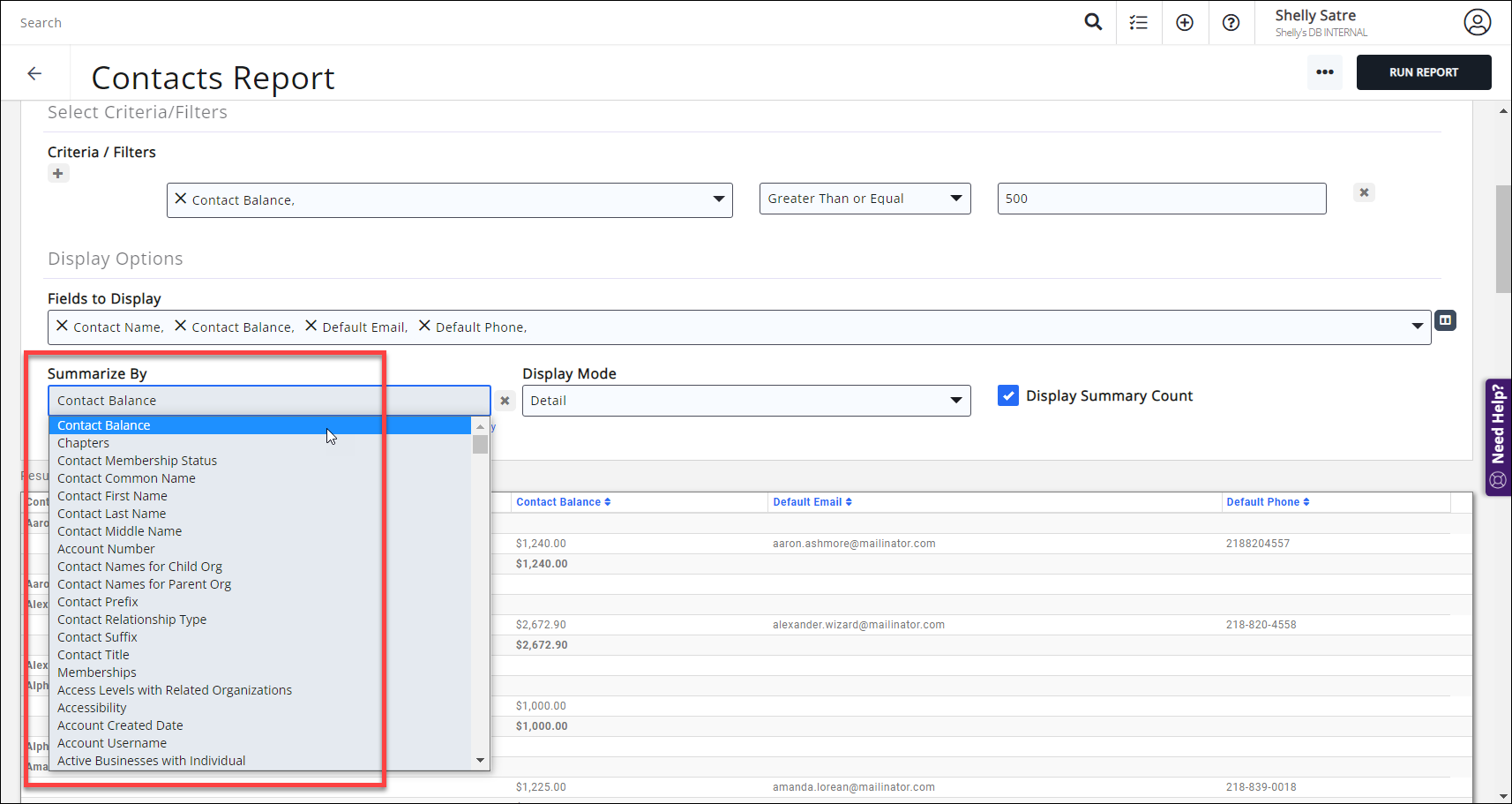Click the criteria value field containing 500

click(x=1161, y=199)
